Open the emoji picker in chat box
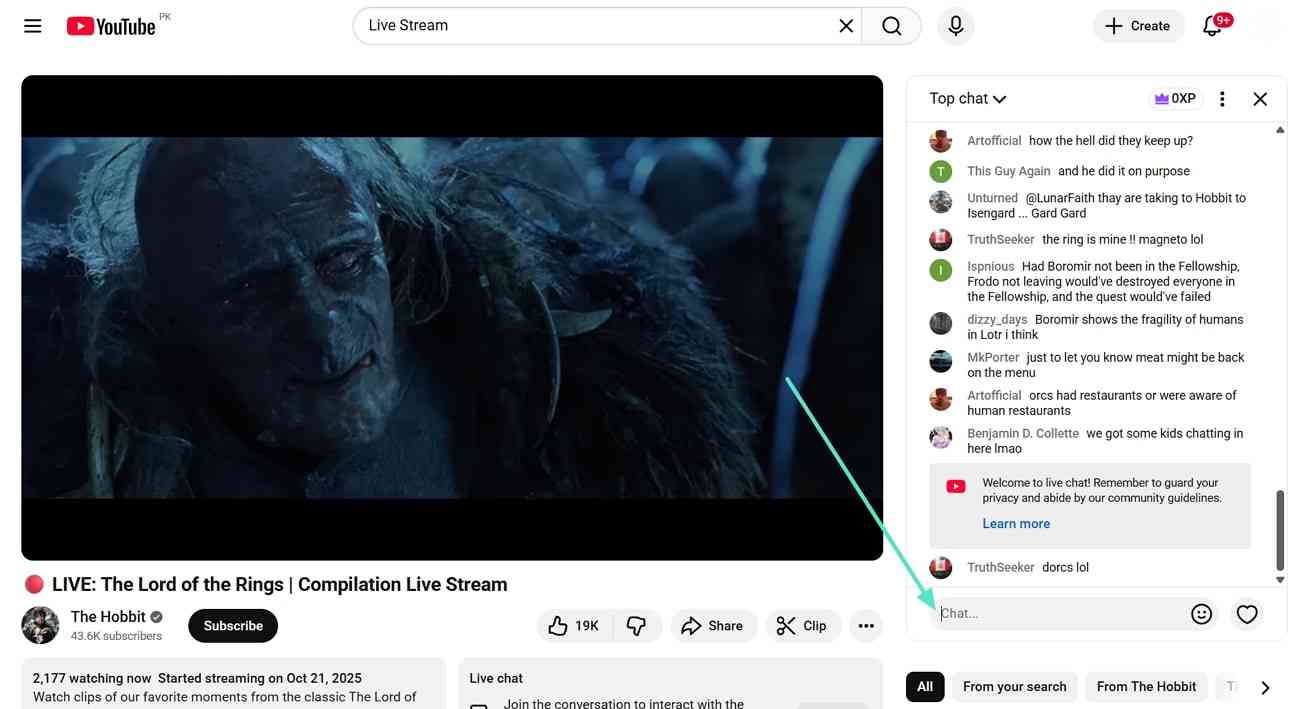The height and width of the screenshot is (709, 1300). (x=1201, y=613)
